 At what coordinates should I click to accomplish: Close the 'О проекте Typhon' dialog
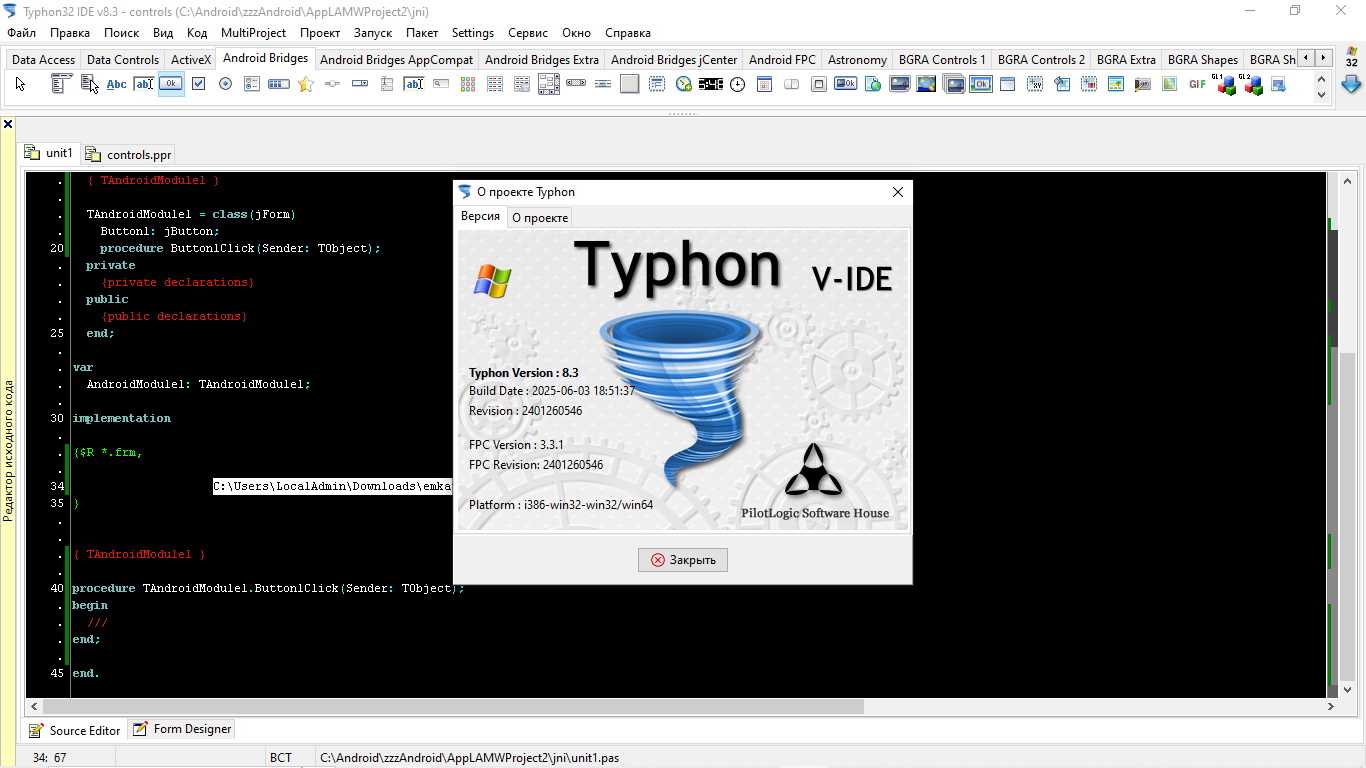click(898, 192)
